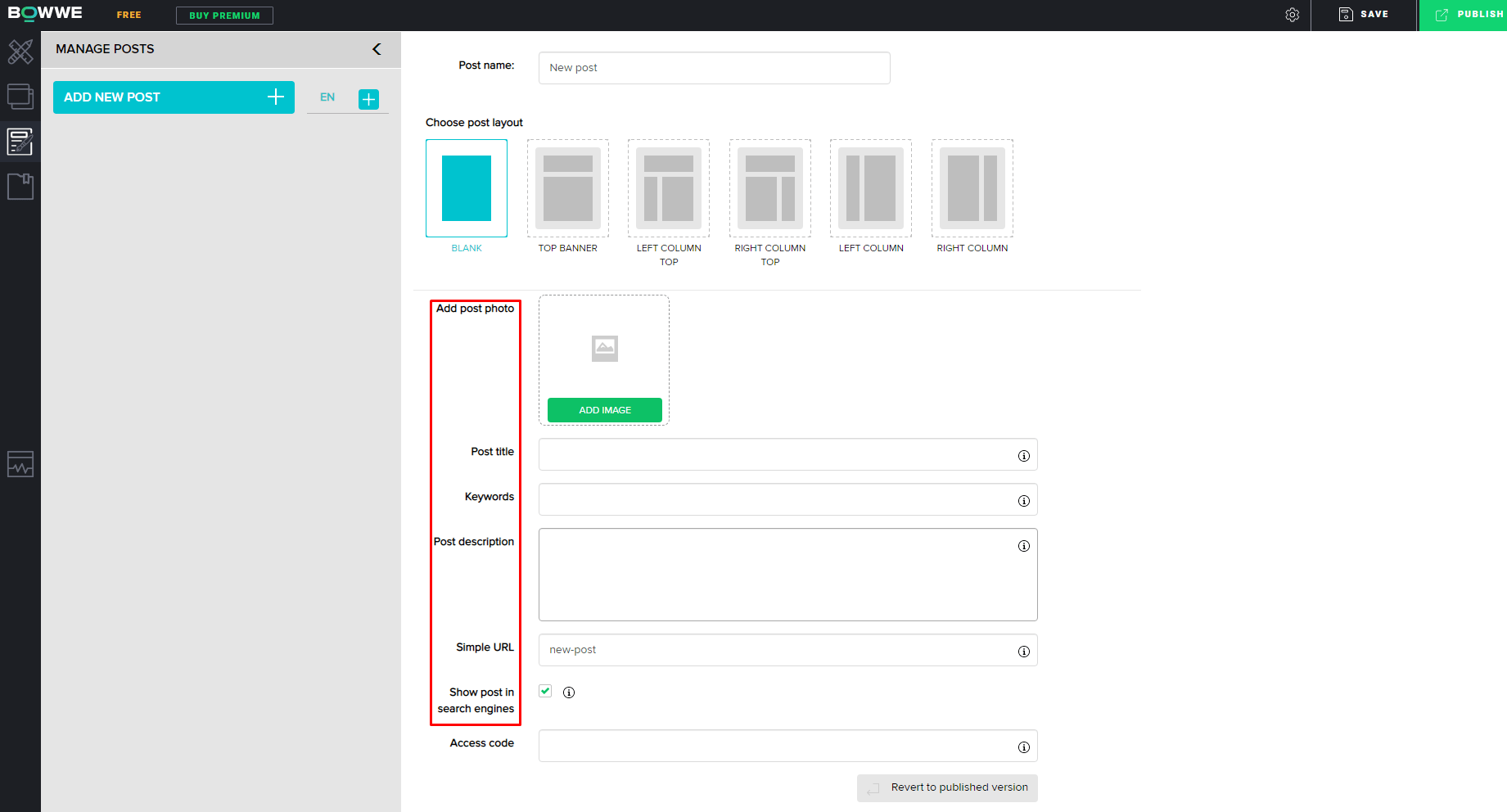
Task: Click the SAVE button
Action: coord(1364,15)
